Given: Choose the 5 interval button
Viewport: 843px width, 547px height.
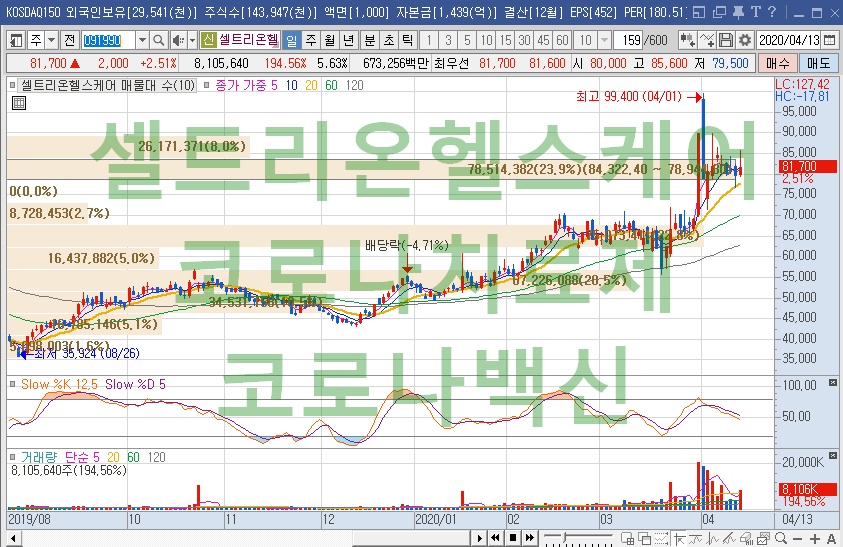Looking at the screenshot, I should pos(467,40).
